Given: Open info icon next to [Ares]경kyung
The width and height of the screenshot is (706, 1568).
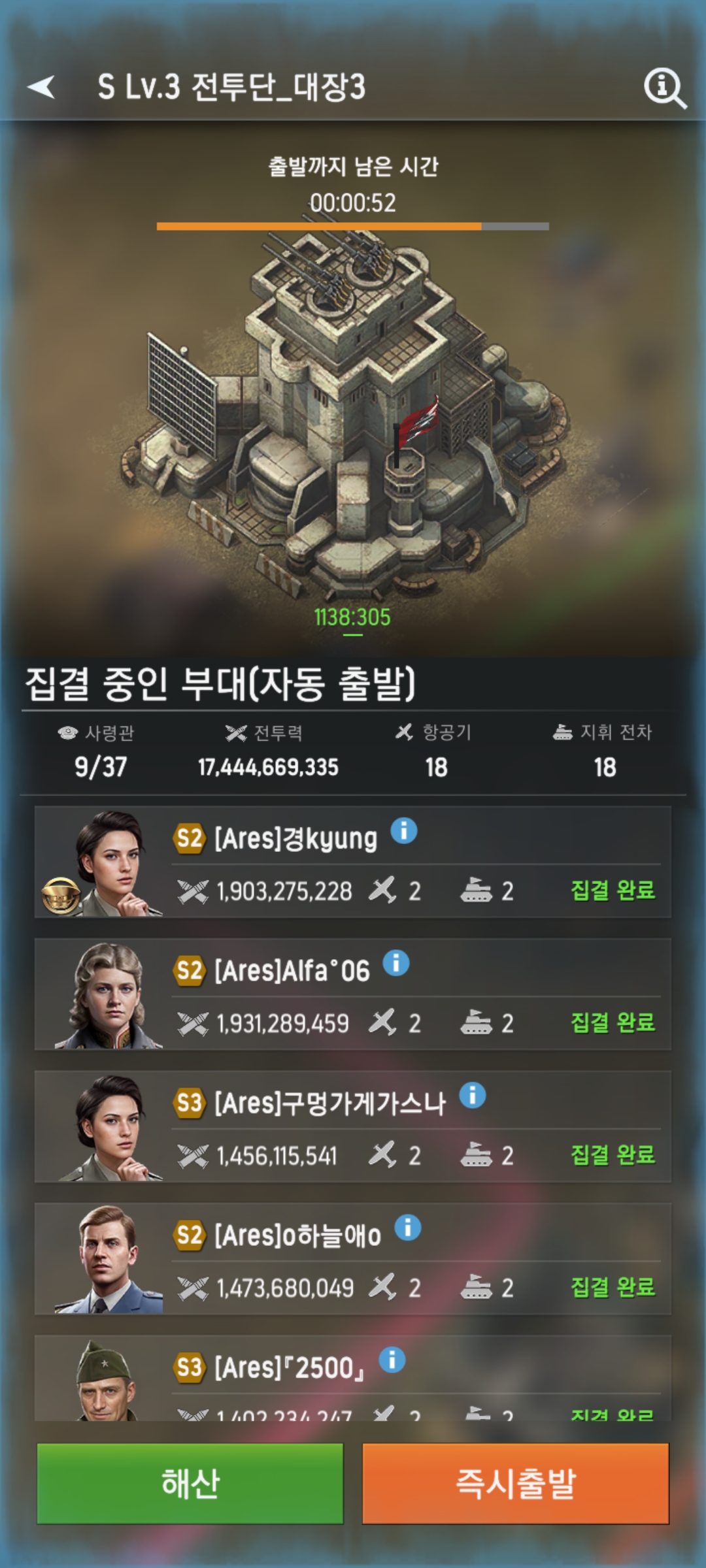Looking at the screenshot, I should click(403, 831).
